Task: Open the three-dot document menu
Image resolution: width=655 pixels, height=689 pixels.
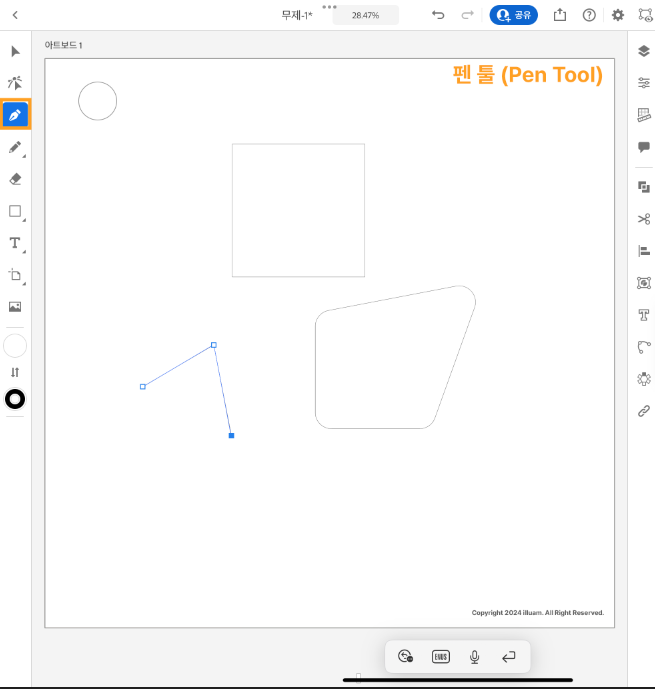Action: pos(329,7)
